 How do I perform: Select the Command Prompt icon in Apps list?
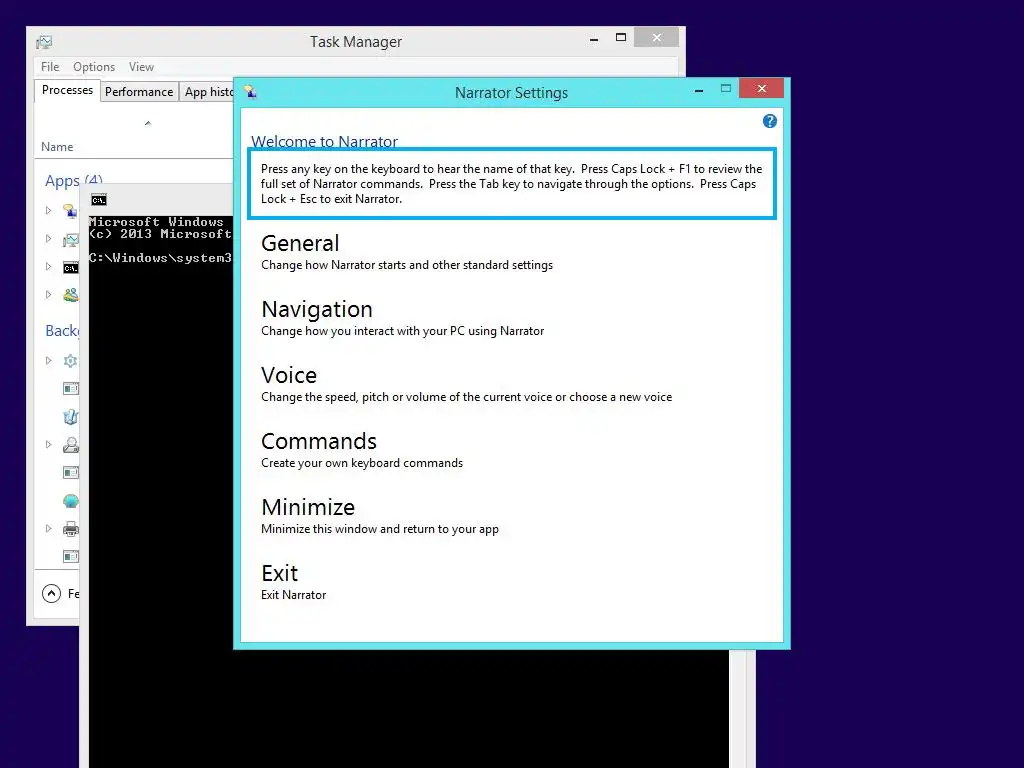71,268
